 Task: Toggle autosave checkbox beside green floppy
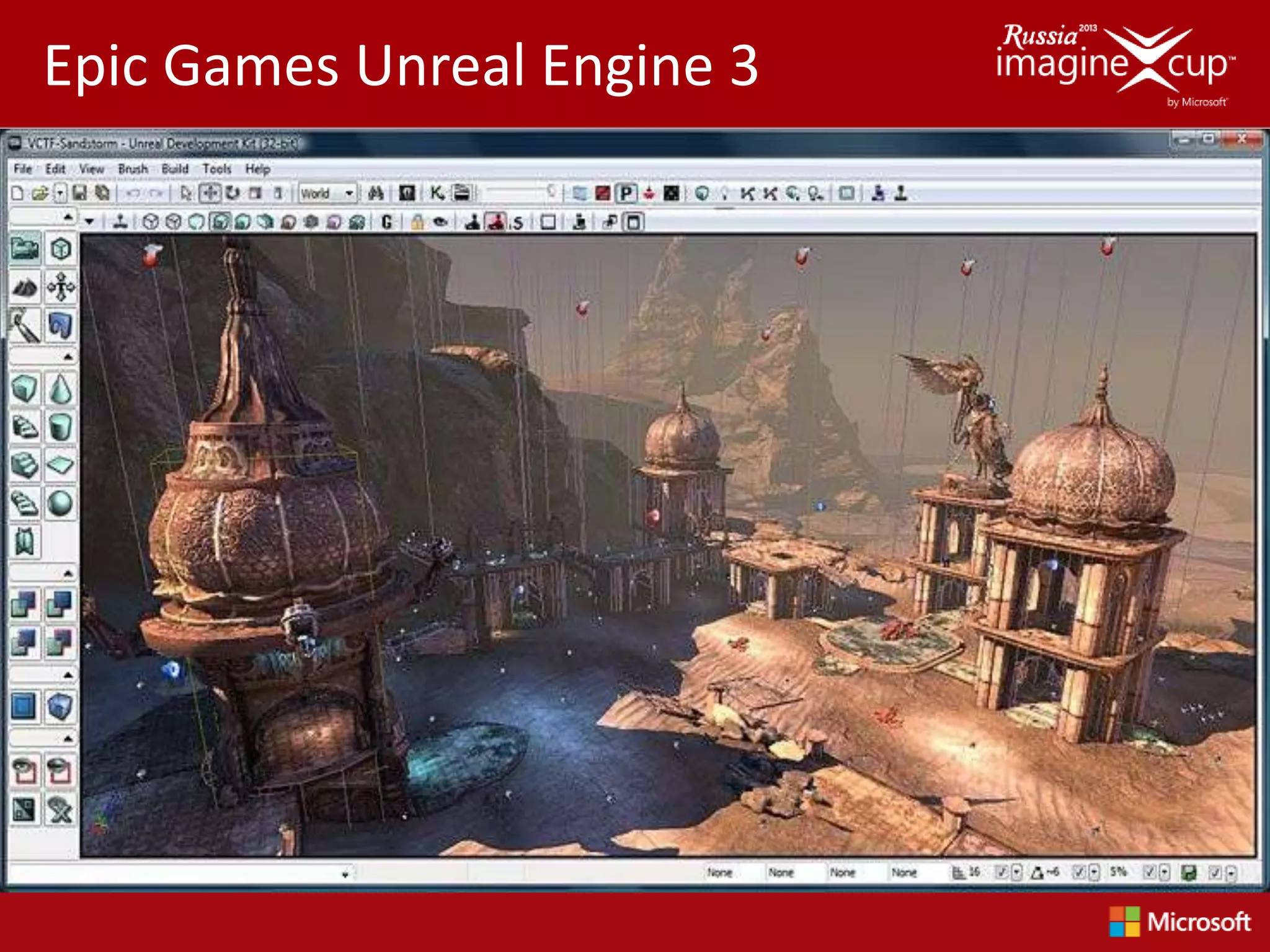[x=1215, y=873]
